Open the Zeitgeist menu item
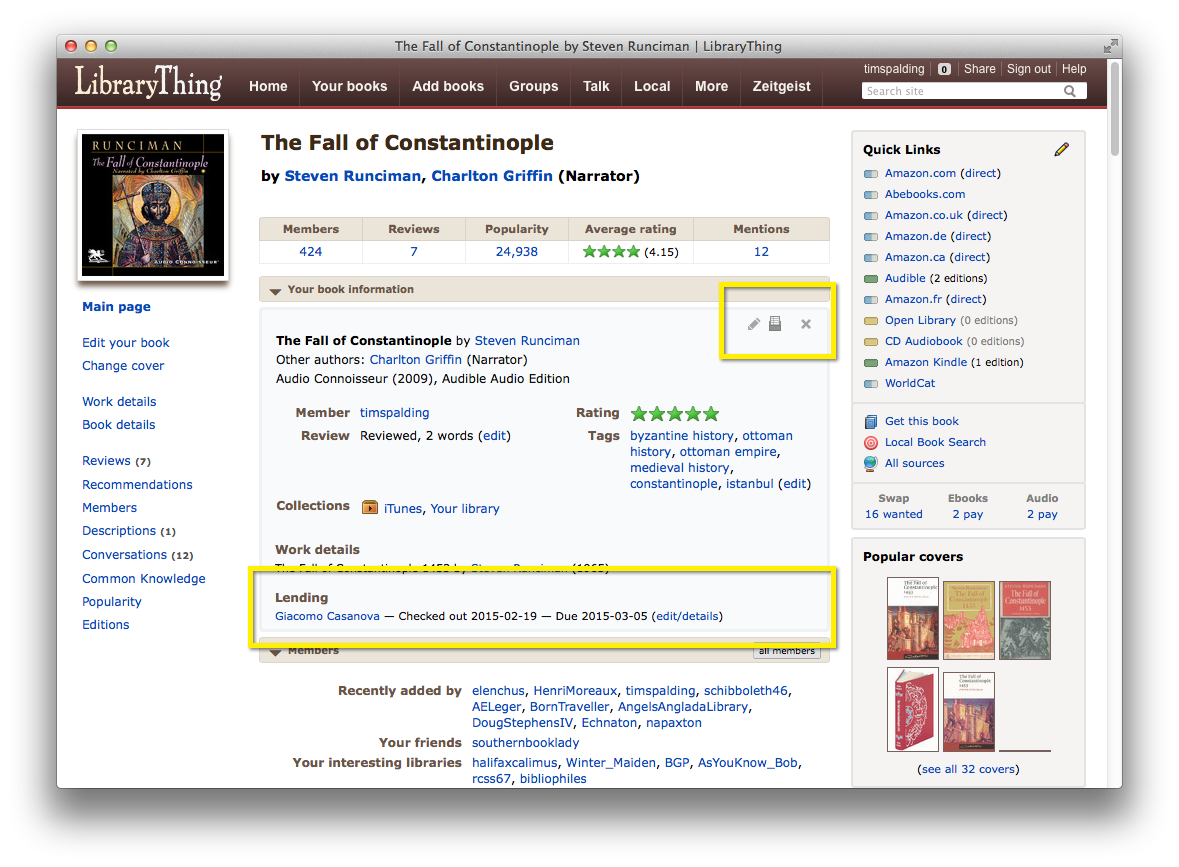1179x867 pixels. coord(781,86)
